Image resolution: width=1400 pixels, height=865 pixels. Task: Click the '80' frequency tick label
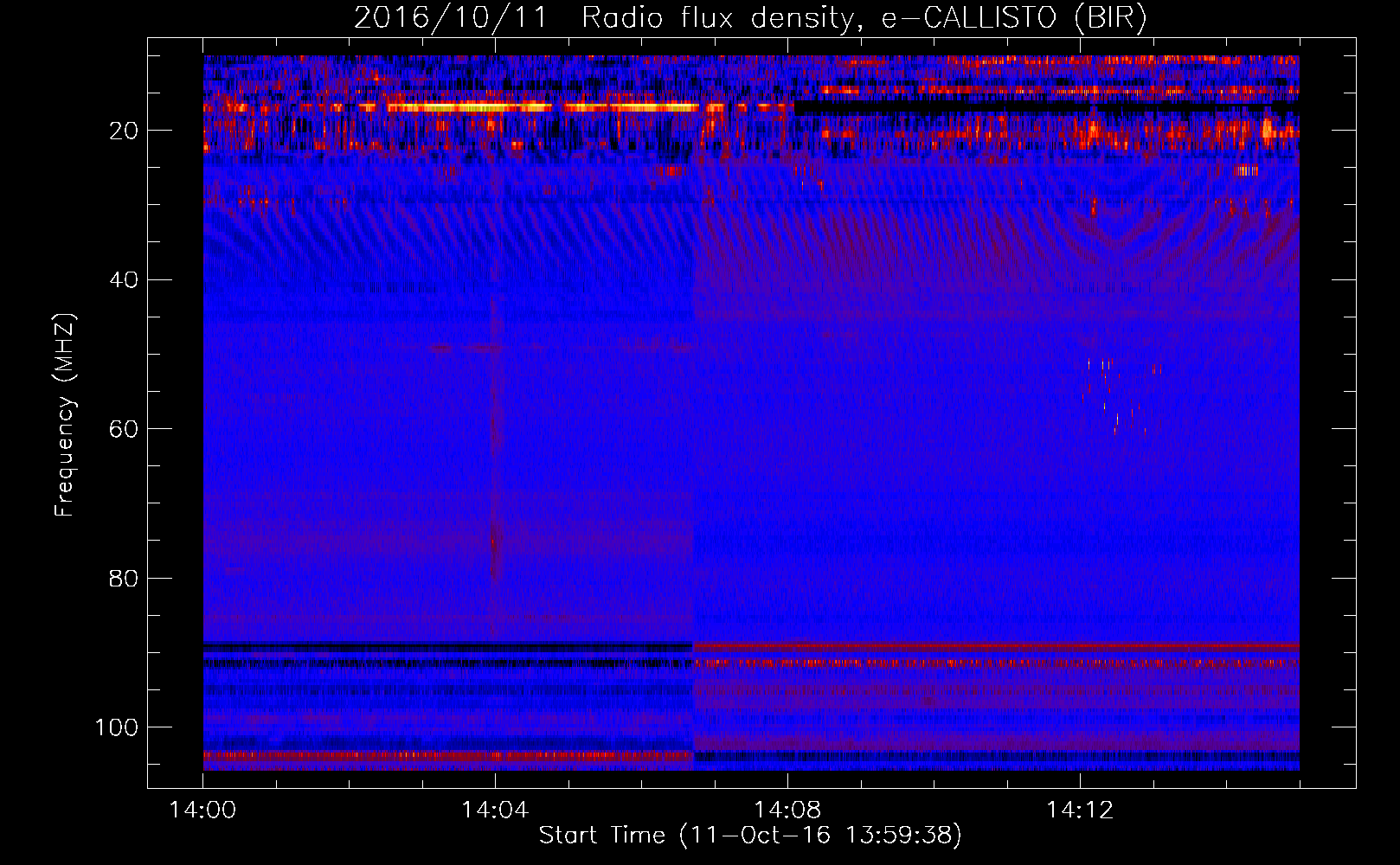124,579
